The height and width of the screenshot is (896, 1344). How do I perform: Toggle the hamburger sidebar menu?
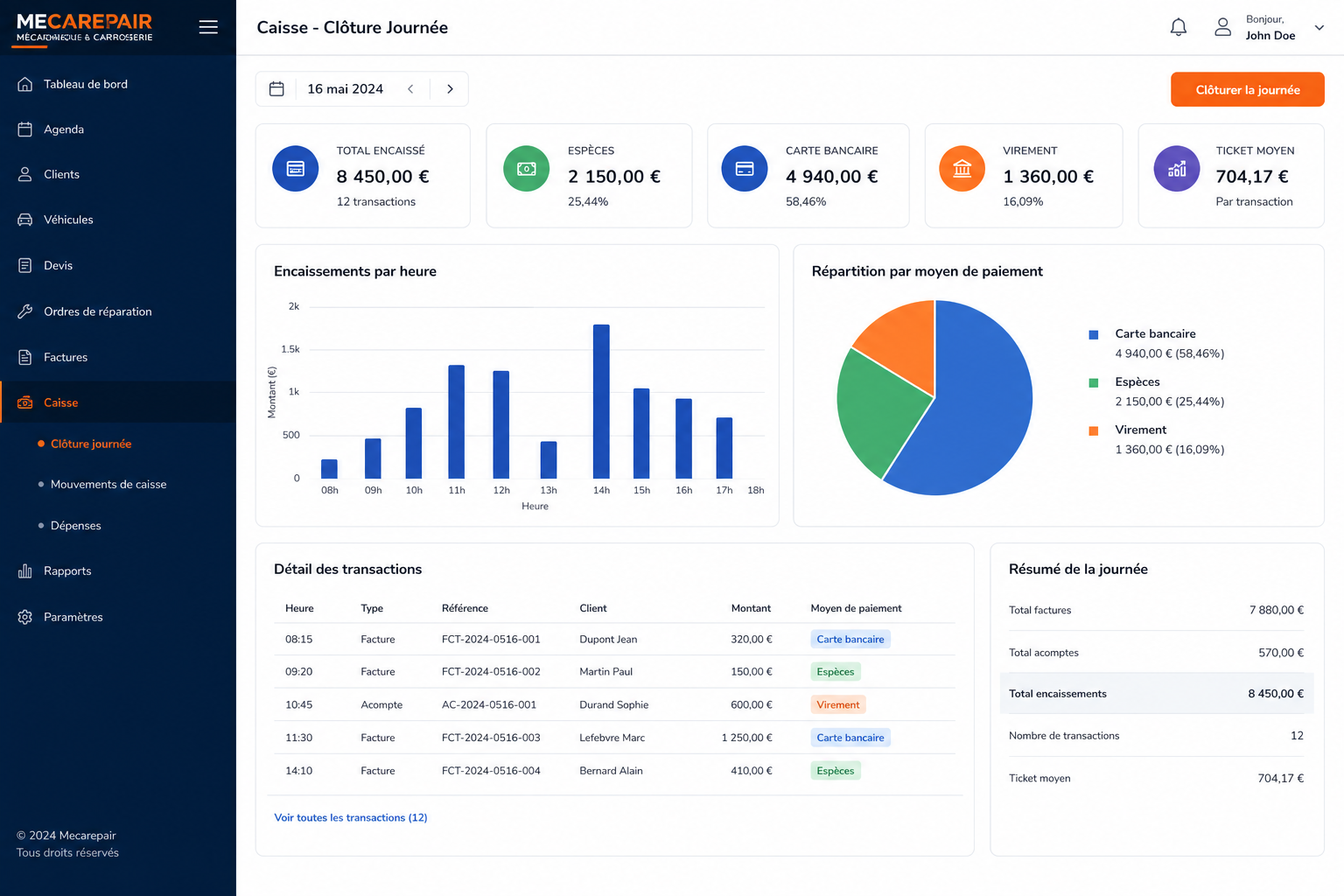click(208, 27)
